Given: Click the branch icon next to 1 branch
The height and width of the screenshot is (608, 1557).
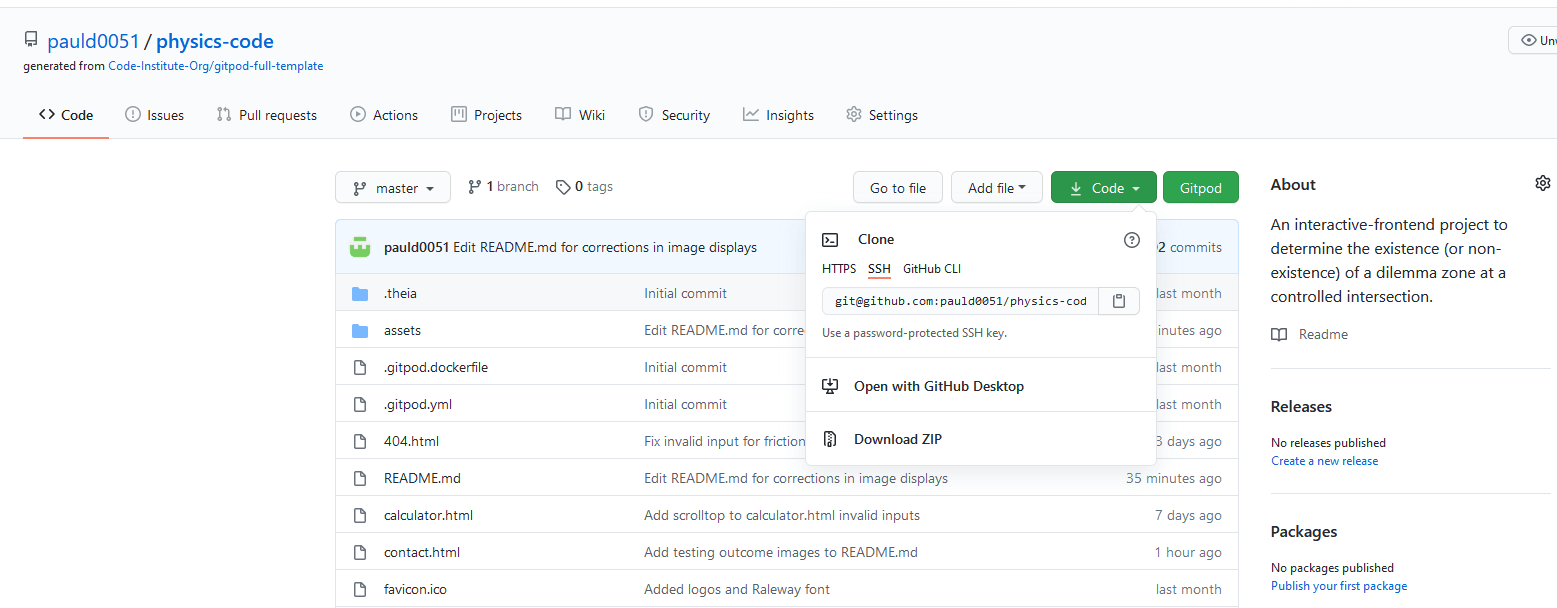Looking at the screenshot, I should coord(475,187).
